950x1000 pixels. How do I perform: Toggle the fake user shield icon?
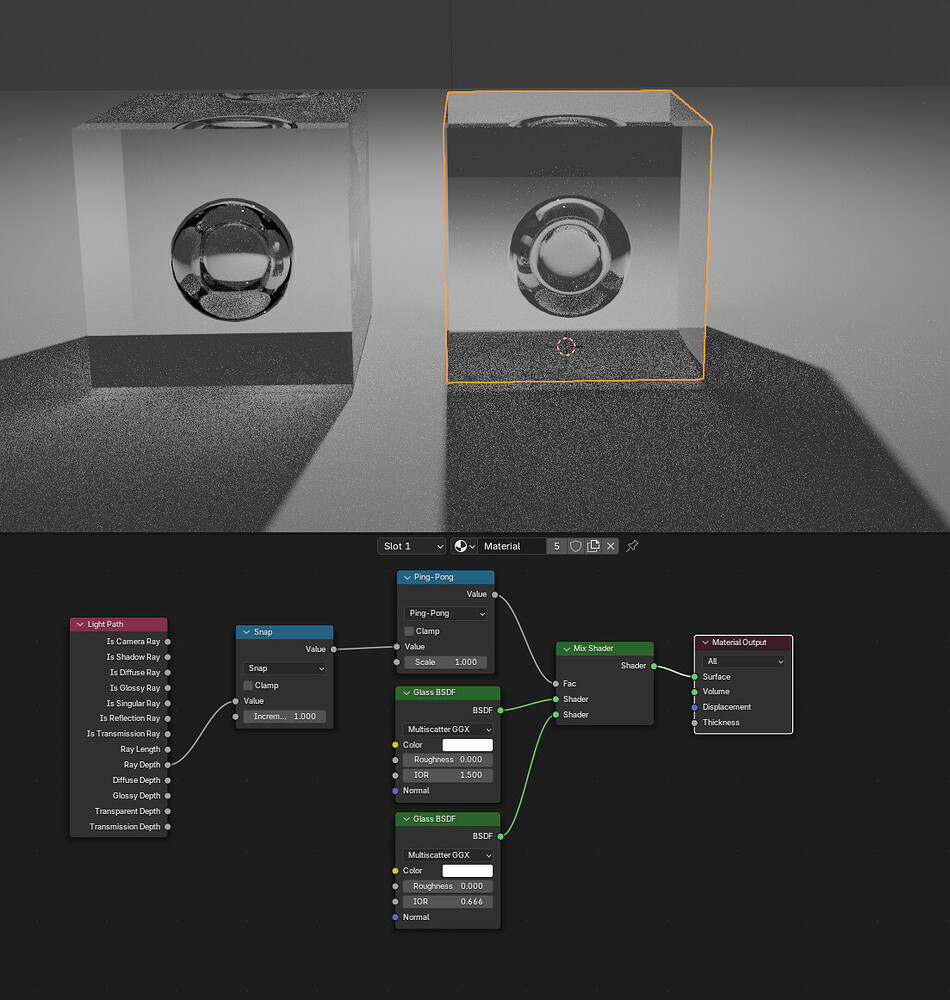click(x=575, y=546)
